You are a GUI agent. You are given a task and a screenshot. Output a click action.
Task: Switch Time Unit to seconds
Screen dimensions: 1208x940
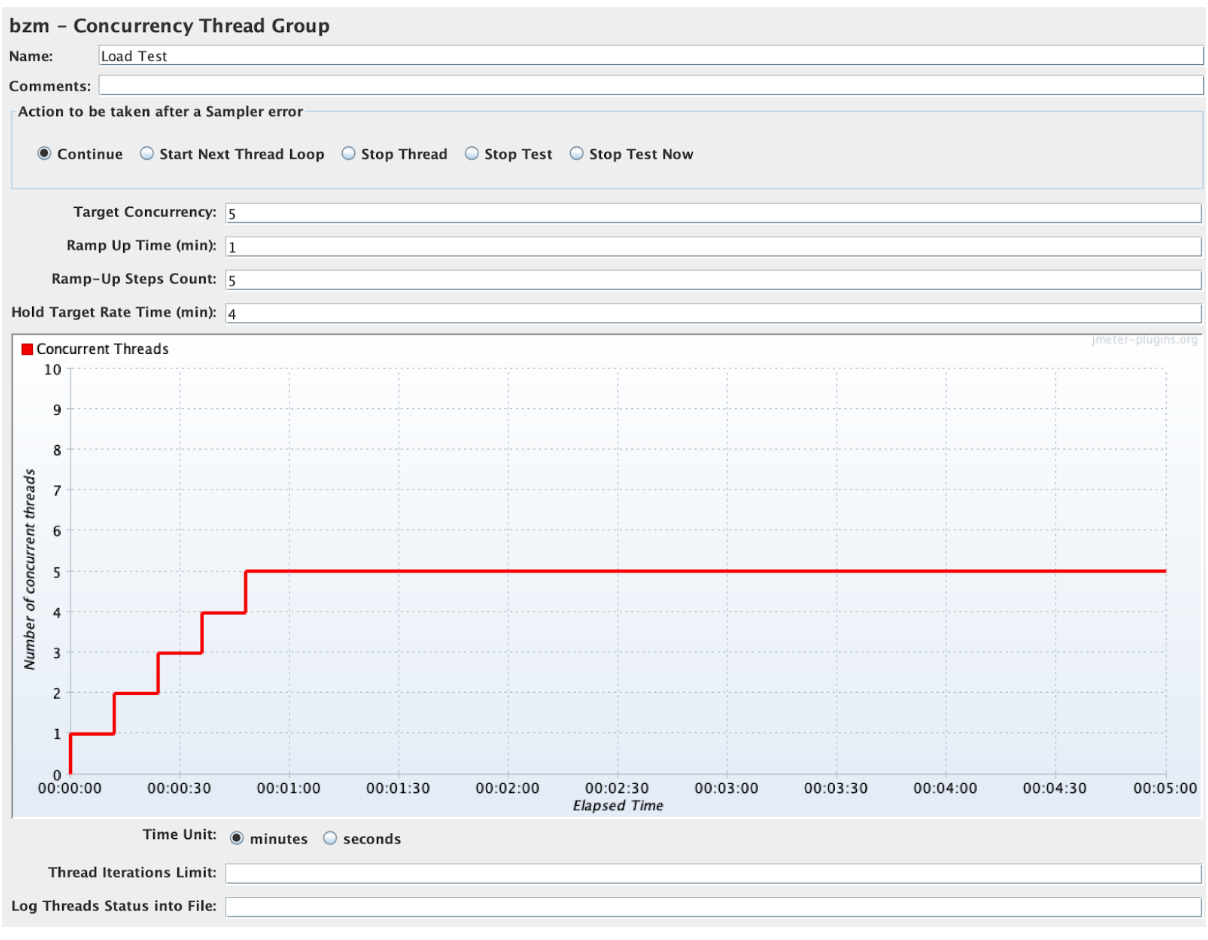331,839
